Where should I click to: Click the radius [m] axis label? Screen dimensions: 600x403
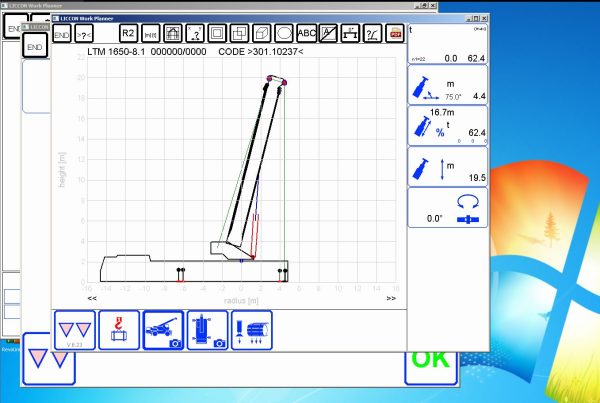click(x=241, y=301)
